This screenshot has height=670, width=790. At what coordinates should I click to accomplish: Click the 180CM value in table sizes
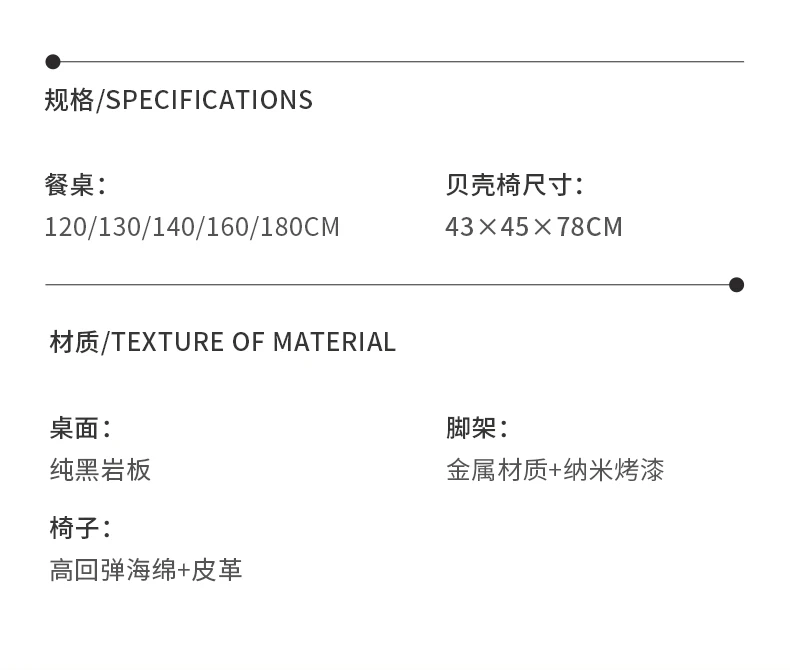click(x=300, y=227)
